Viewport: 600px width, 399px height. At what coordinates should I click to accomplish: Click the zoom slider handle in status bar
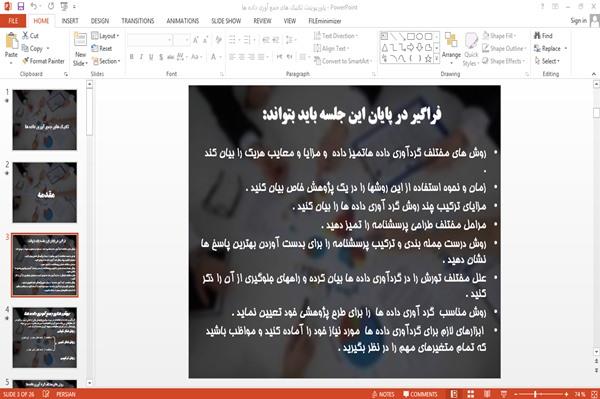pyautogui.click(x=535, y=394)
